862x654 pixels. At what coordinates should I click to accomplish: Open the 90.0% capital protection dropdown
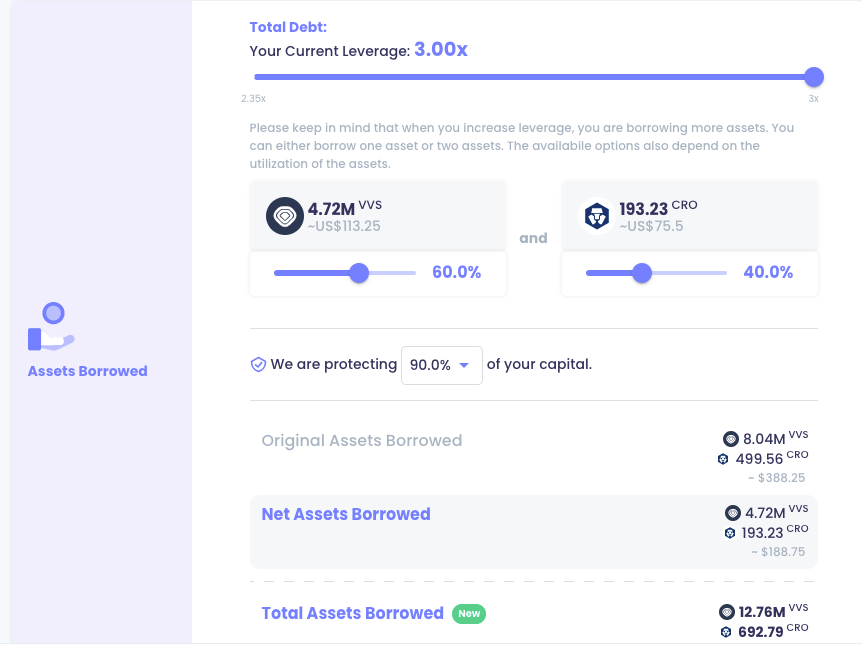tap(441, 365)
